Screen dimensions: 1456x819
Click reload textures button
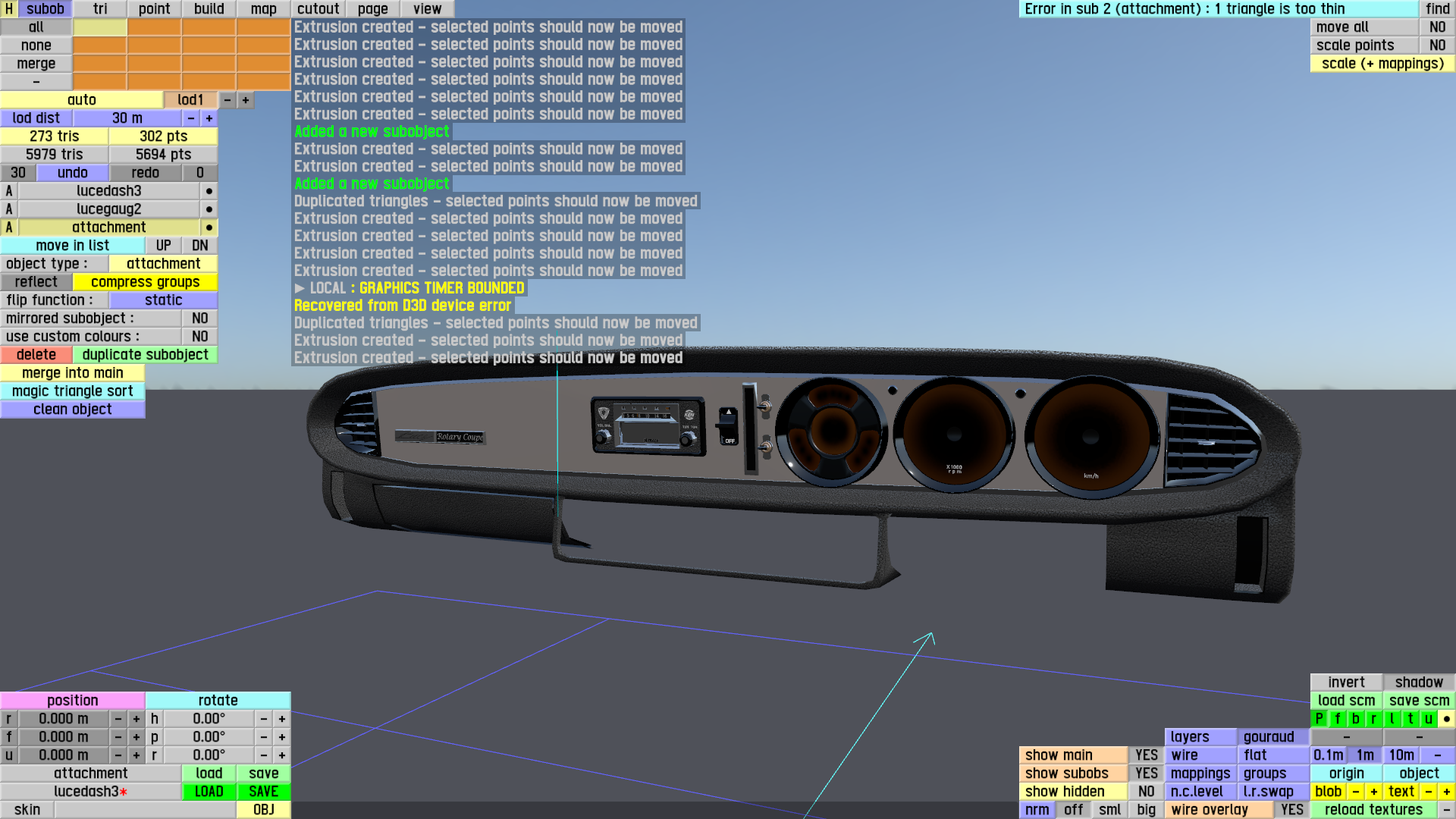(1373, 810)
